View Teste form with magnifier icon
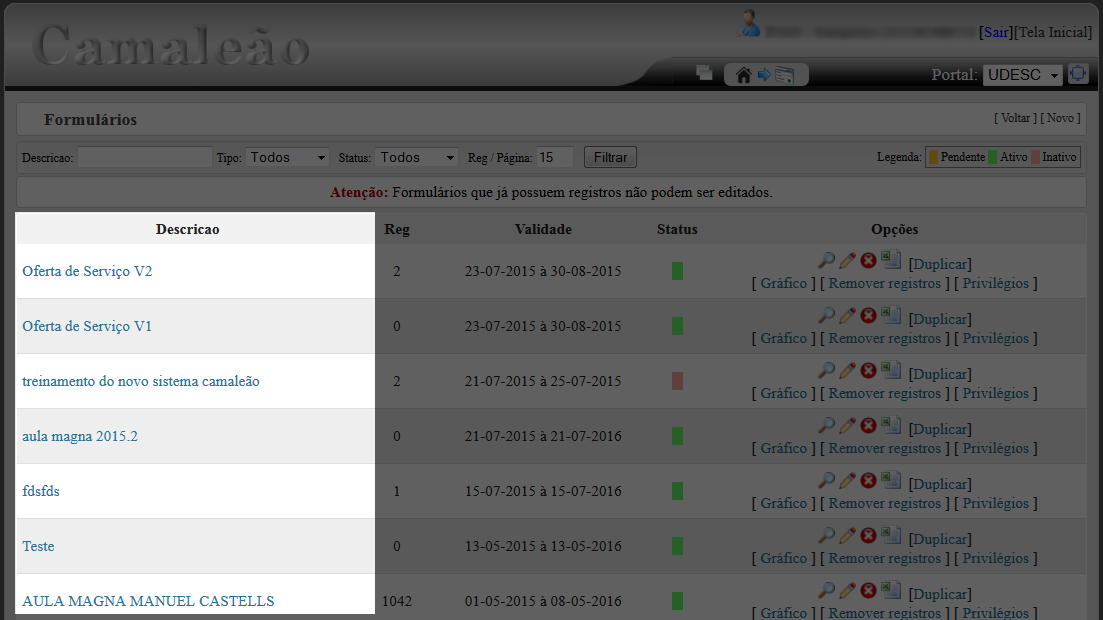 click(x=827, y=535)
